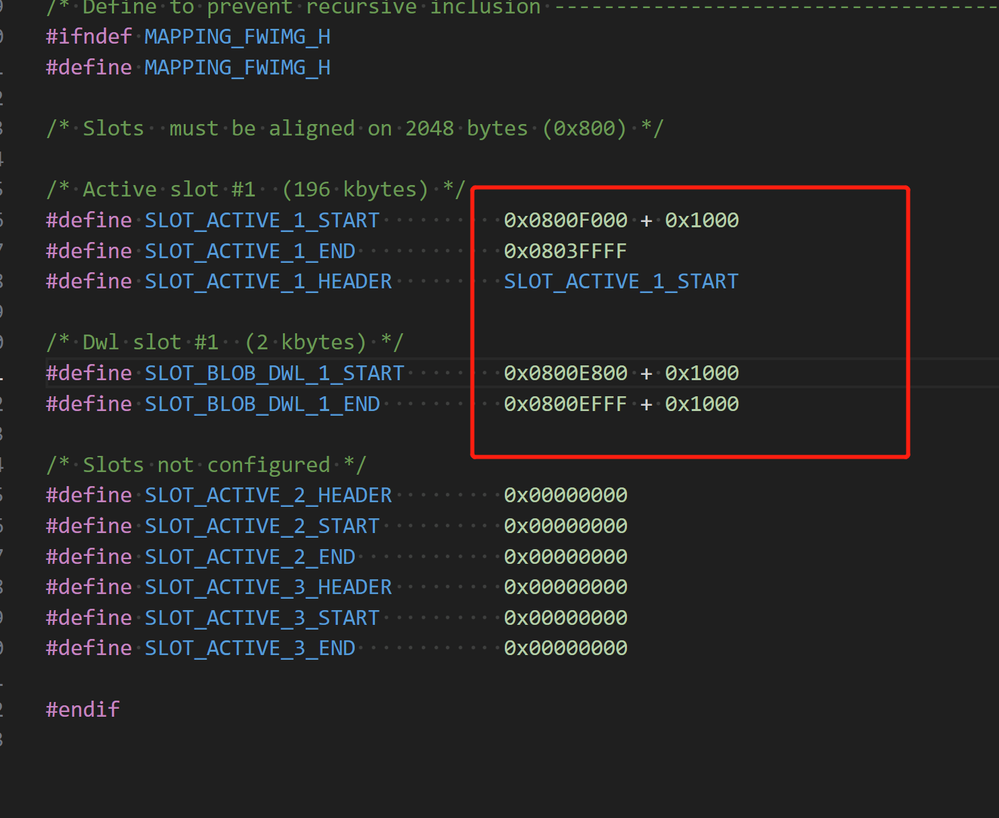
Task: Click the 0x0803FFFF hex value
Action: tap(566, 251)
